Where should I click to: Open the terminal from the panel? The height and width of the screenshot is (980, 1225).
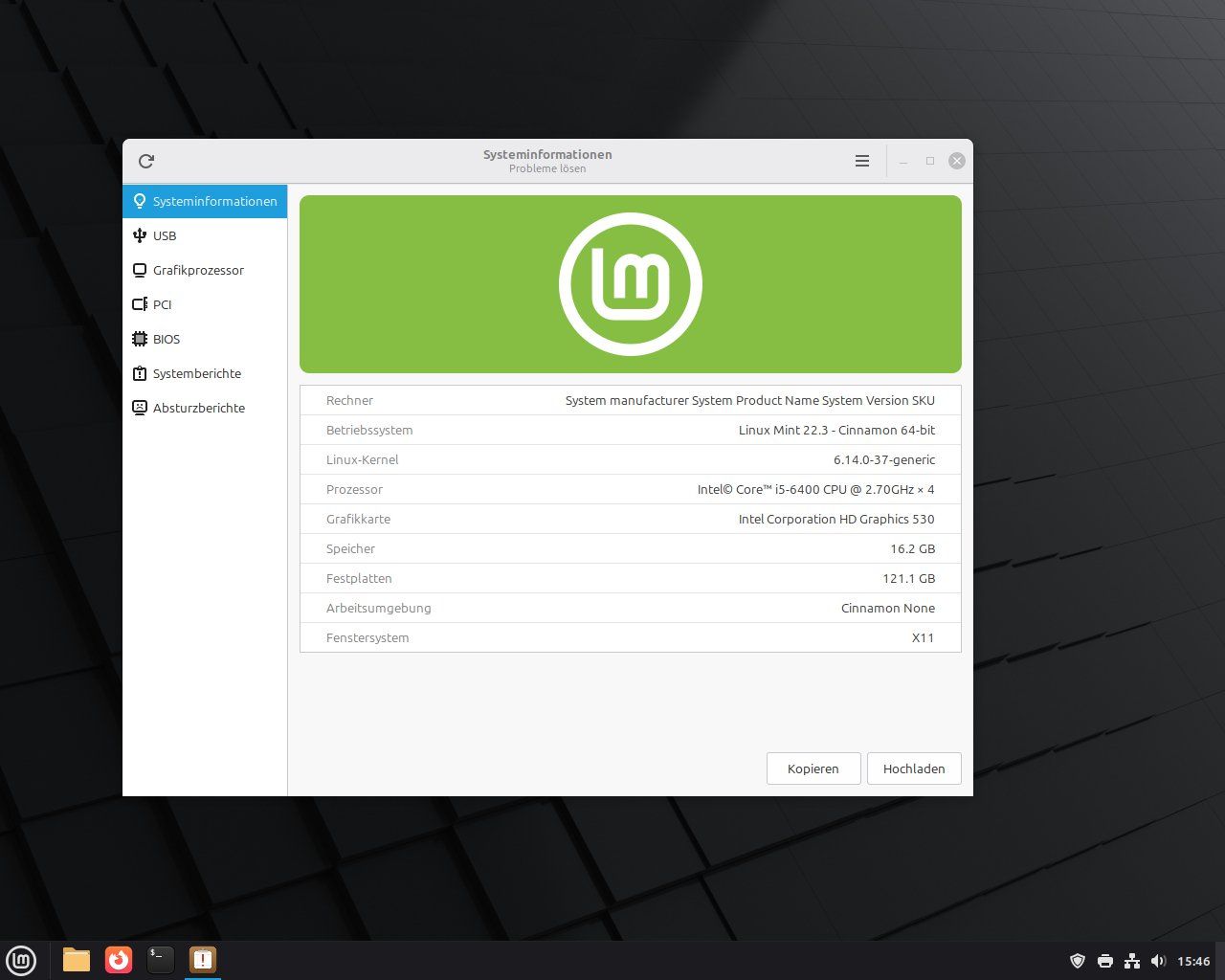click(161, 960)
